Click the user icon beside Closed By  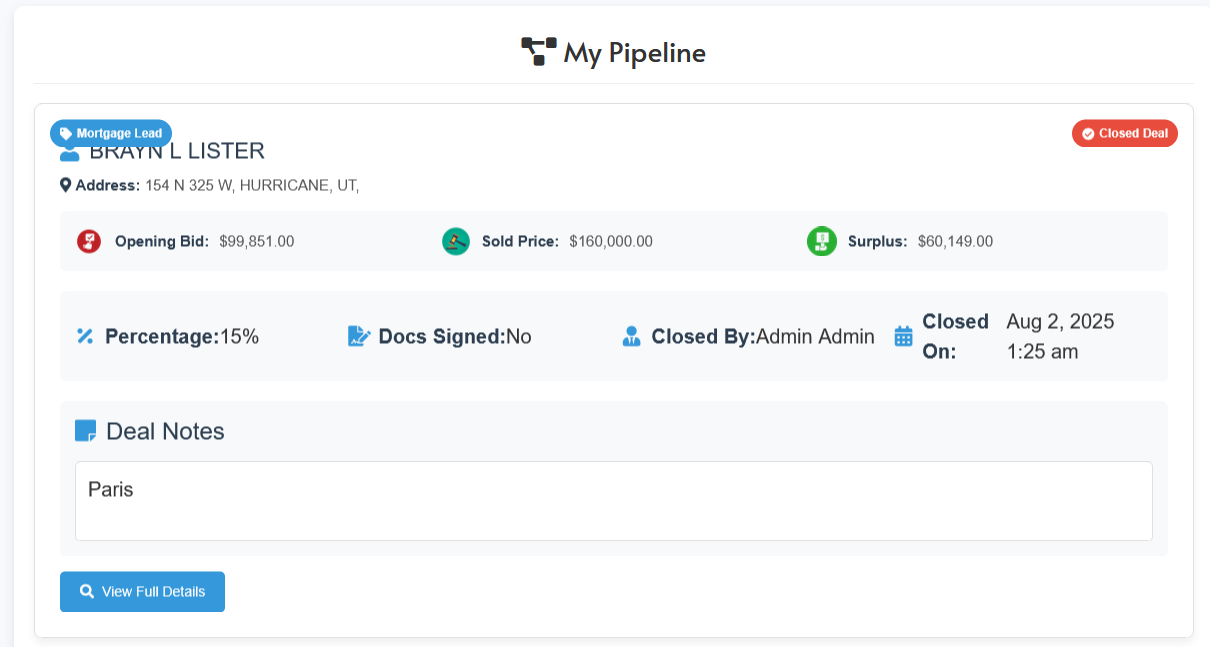click(x=631, y=336)
